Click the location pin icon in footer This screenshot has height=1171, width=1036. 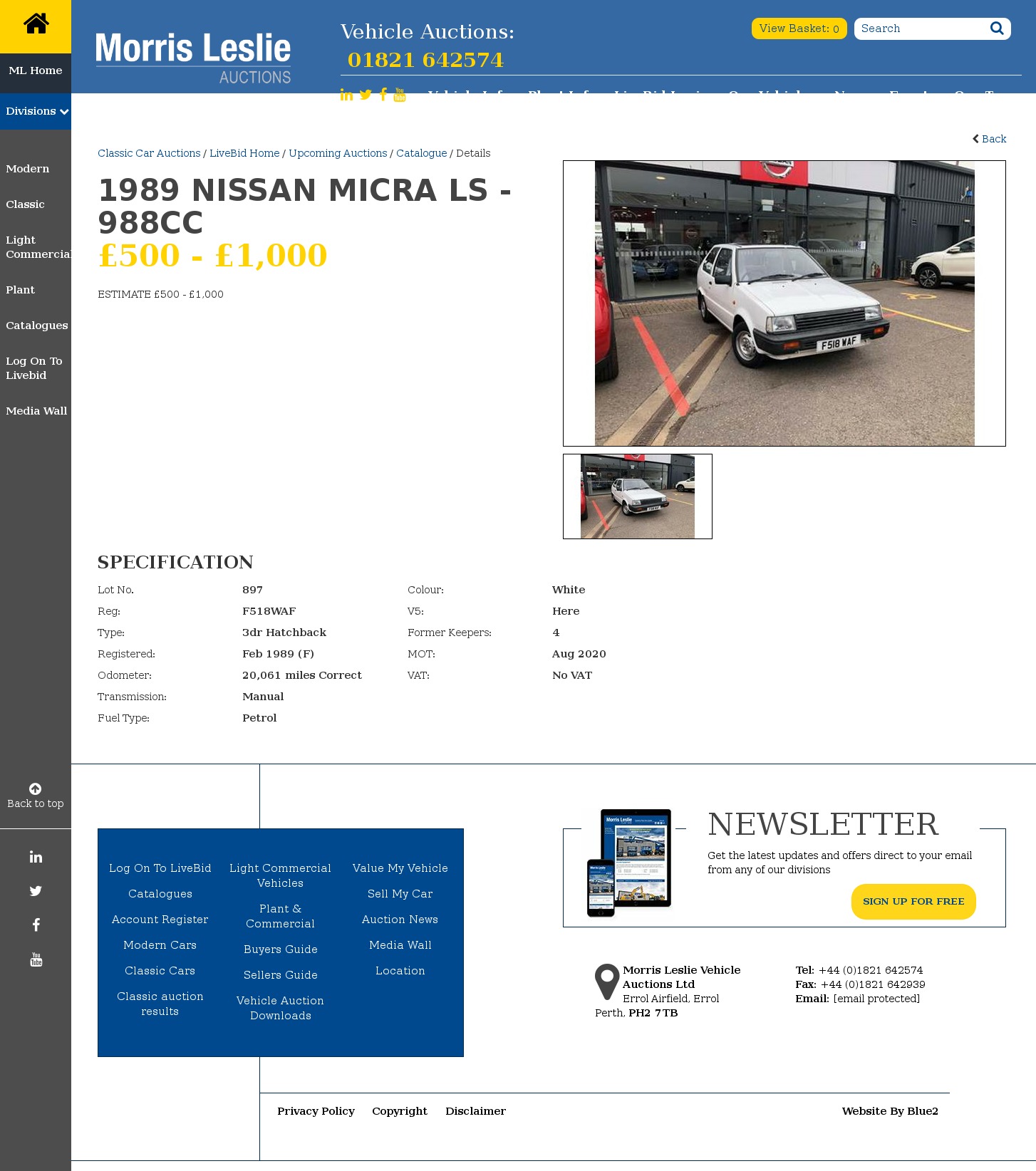point(607,982)
